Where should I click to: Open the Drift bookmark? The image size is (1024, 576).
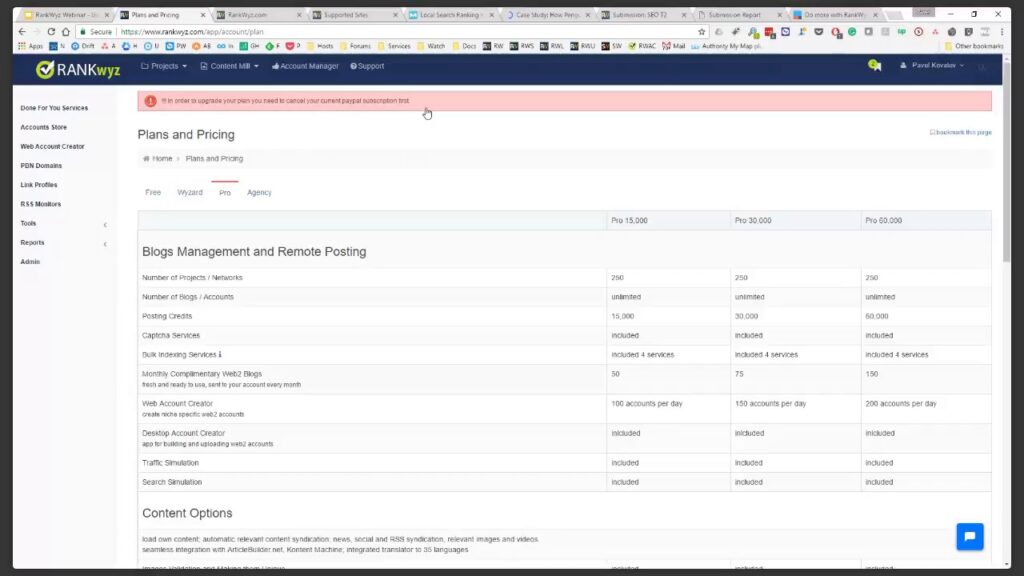click(83, 46)
